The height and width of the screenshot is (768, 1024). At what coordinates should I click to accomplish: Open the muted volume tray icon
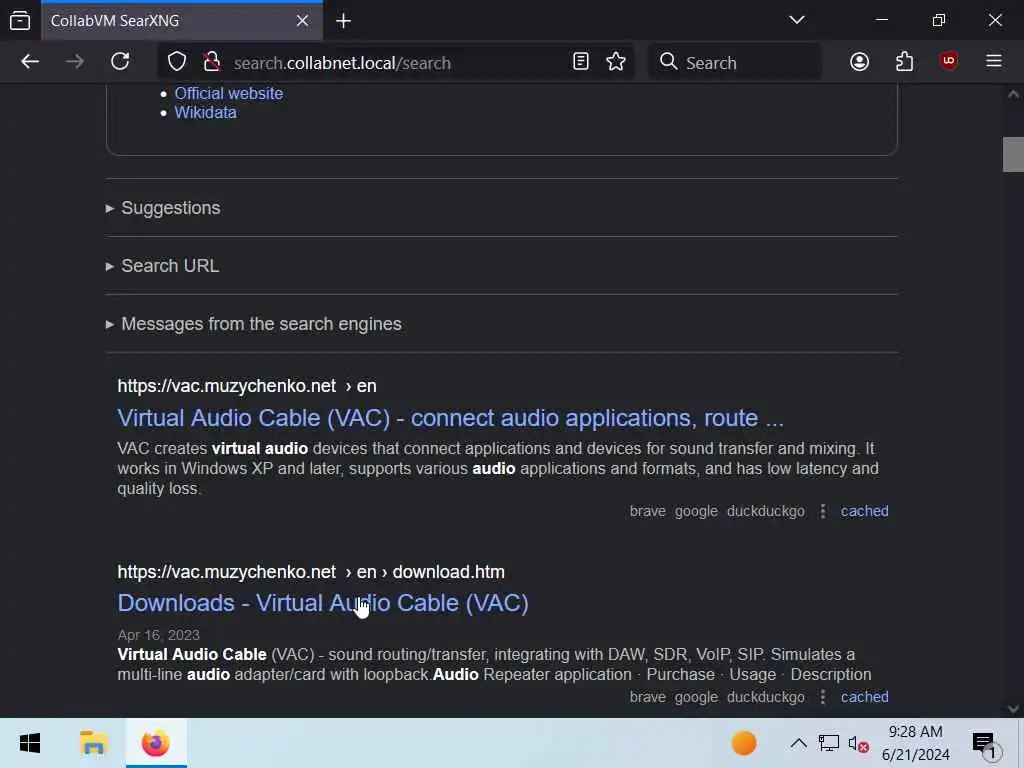coord(858,743)
